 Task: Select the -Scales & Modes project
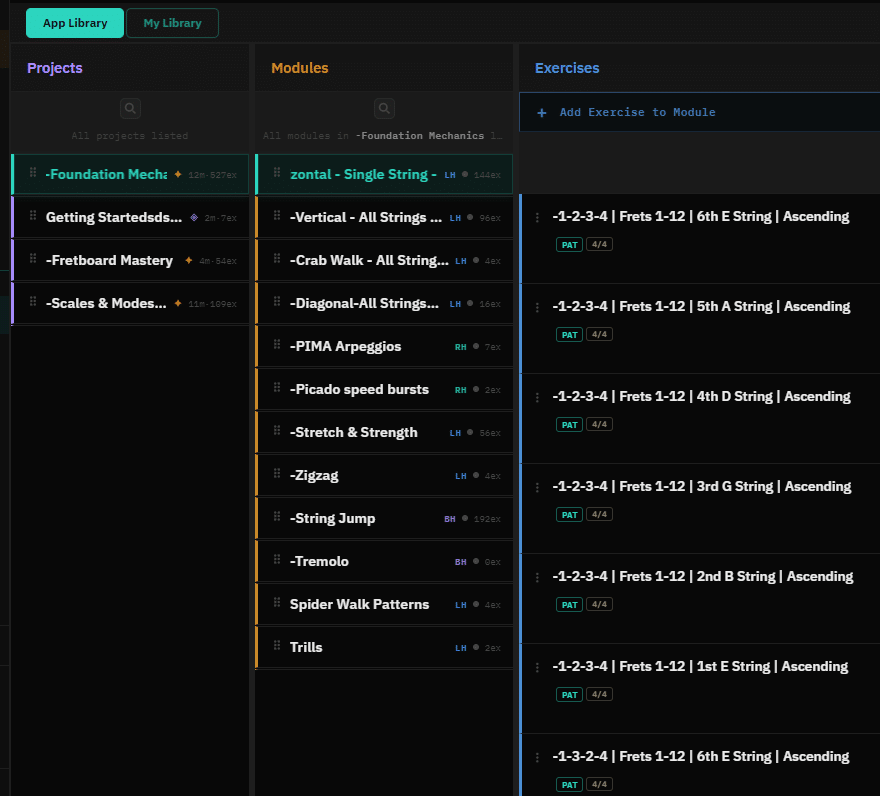[x=130, y=303]
